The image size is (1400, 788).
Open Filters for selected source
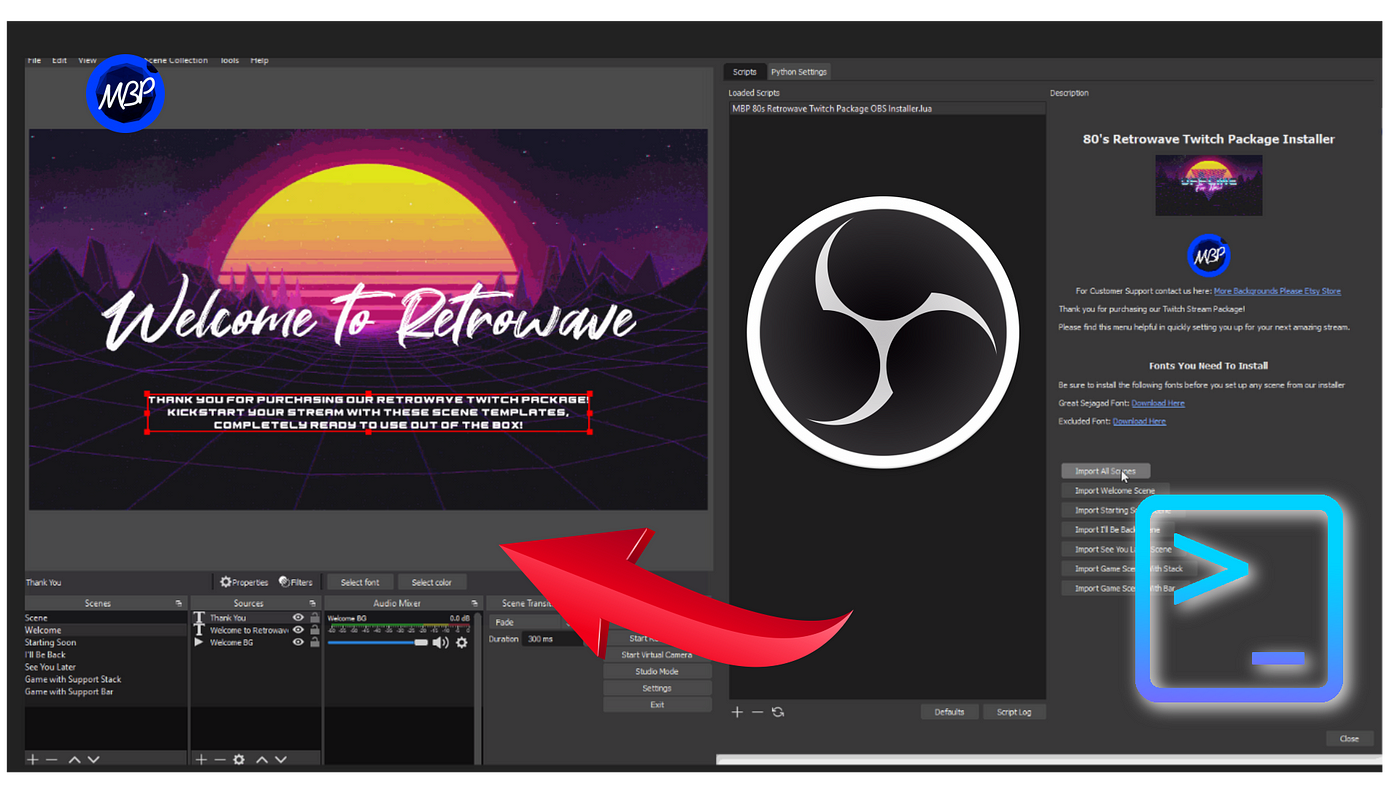click(x=296, y=582)
